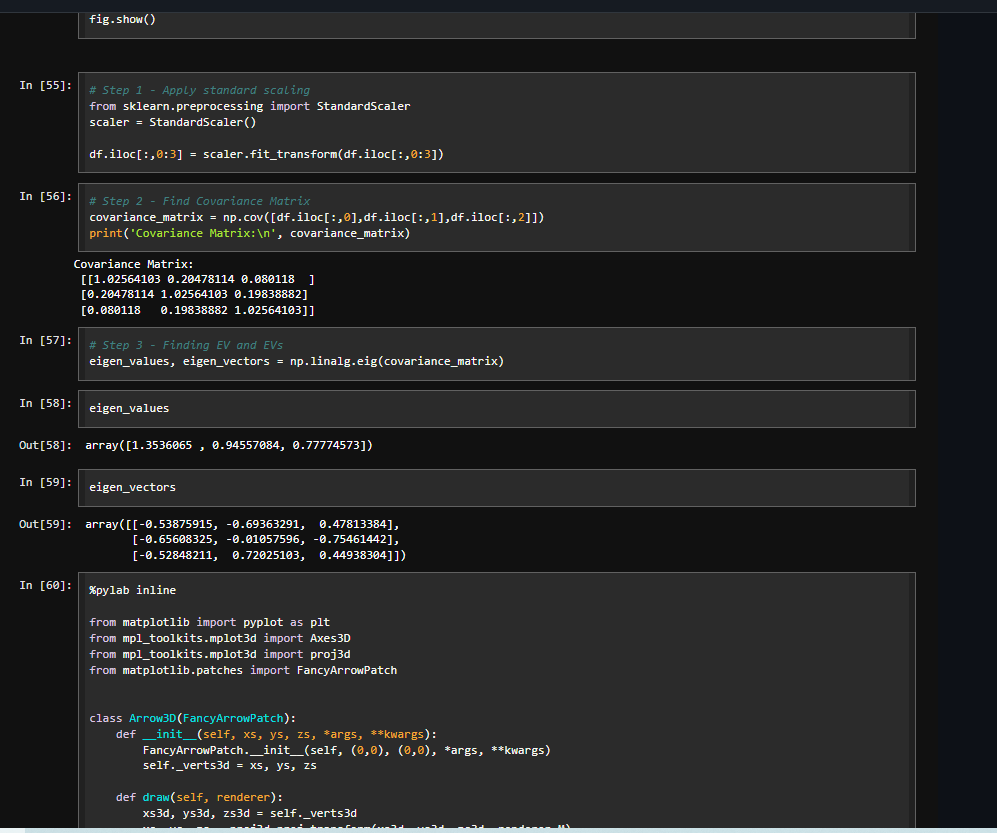The image size is (997, 833).
Task: Select the "In [59]:" prompt label
Action: [x=45, y=482]
